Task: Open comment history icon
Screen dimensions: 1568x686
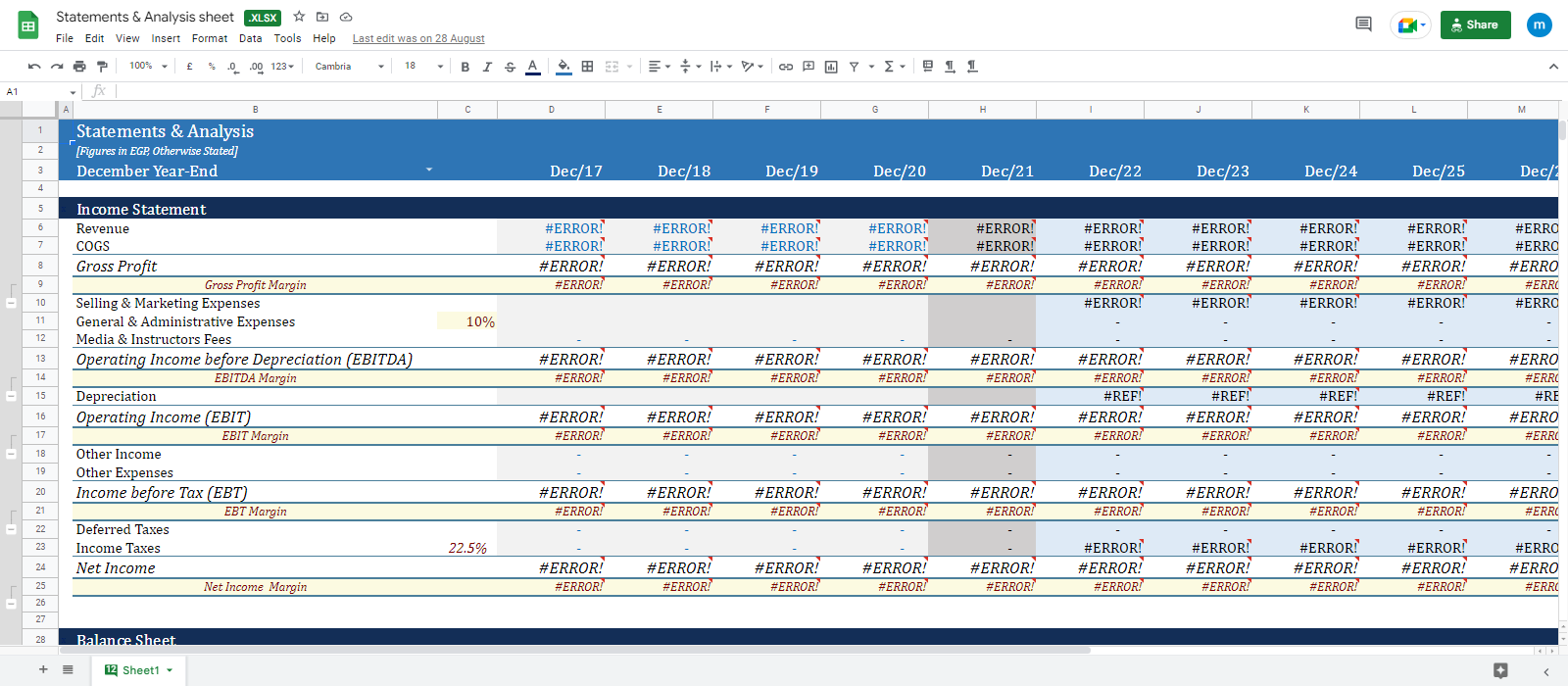Action: (x=1363, y=24)
